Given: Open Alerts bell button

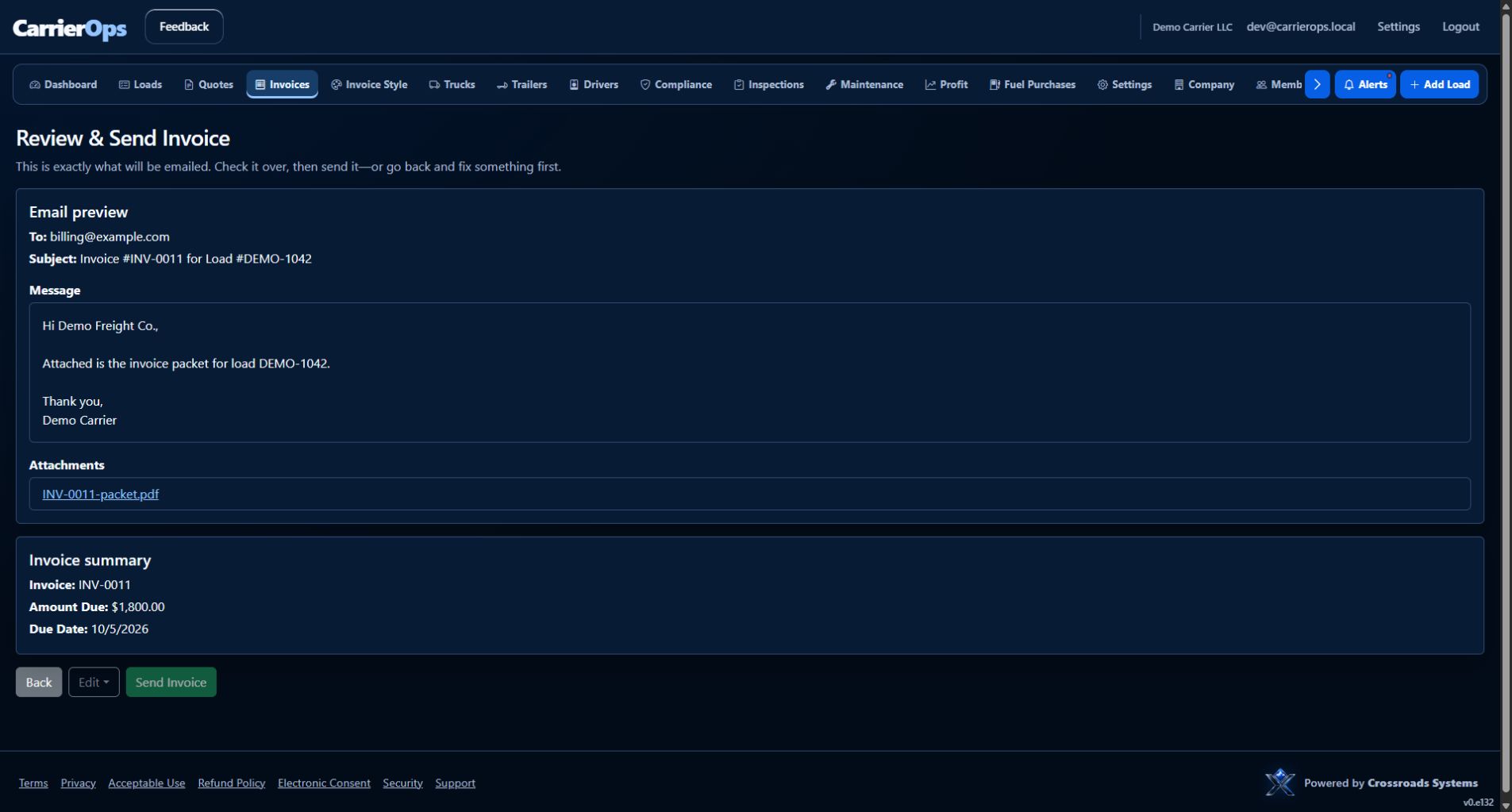Looking at the screenshot, I should coord(1365,84).
